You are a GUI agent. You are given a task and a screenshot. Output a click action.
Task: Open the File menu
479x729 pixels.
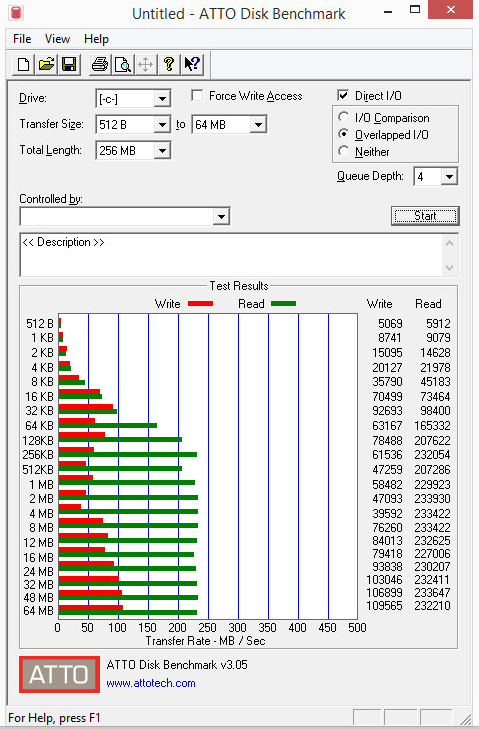pos(22,39)
